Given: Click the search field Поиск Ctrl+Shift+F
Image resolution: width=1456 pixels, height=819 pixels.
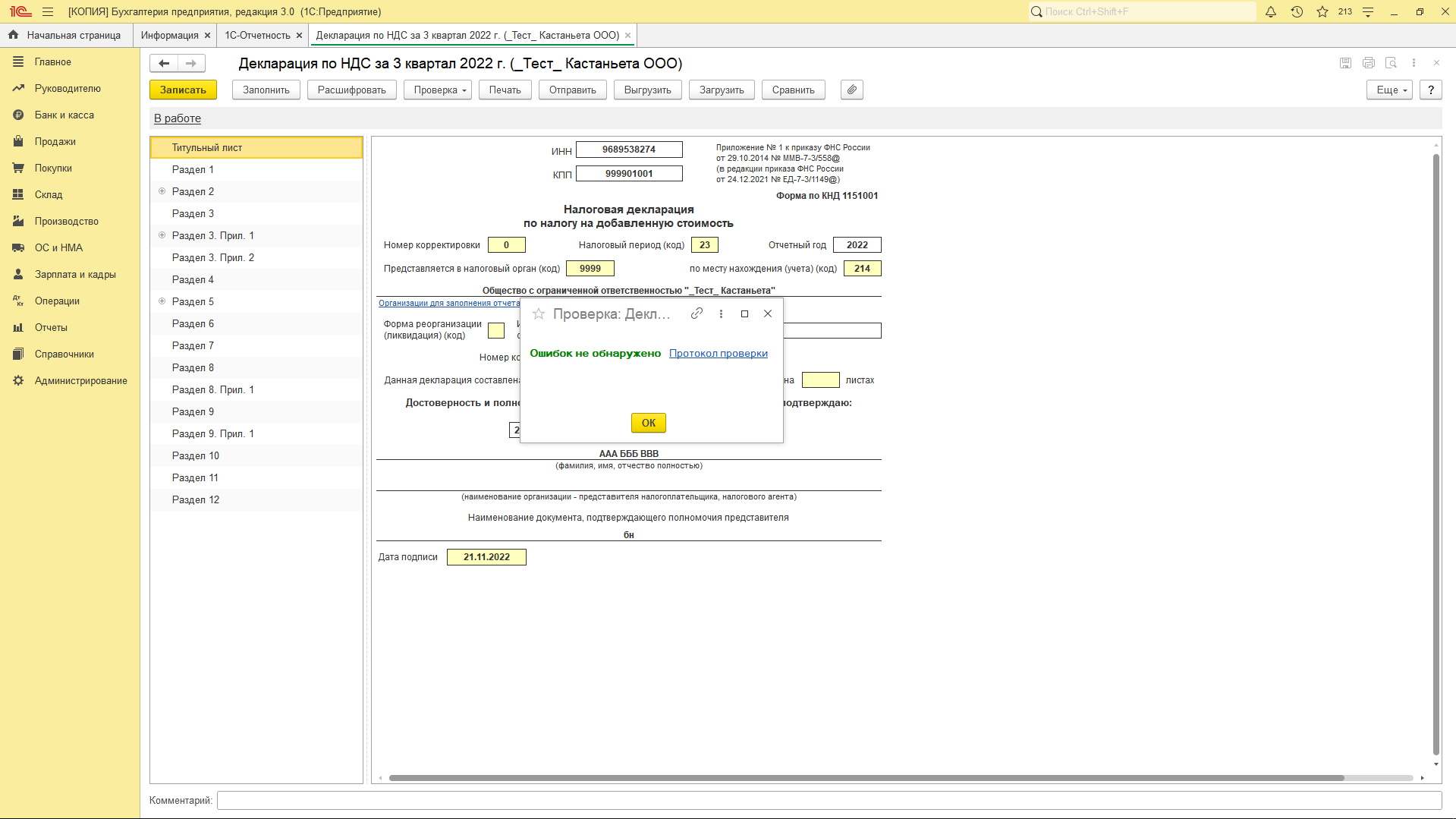Looking at the screenshot, I should (x=1142, y=11).
